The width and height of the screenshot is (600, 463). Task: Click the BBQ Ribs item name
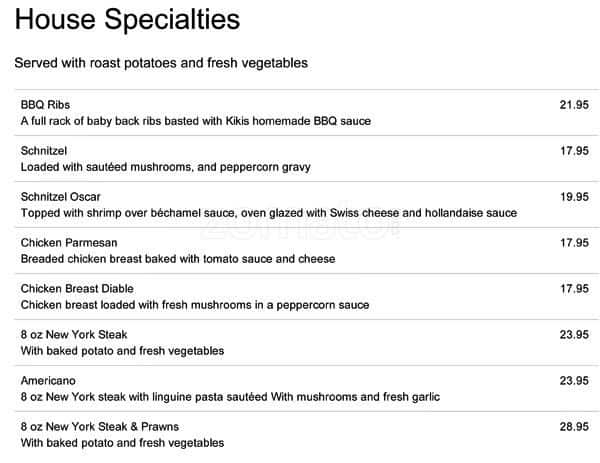[45, 105]
